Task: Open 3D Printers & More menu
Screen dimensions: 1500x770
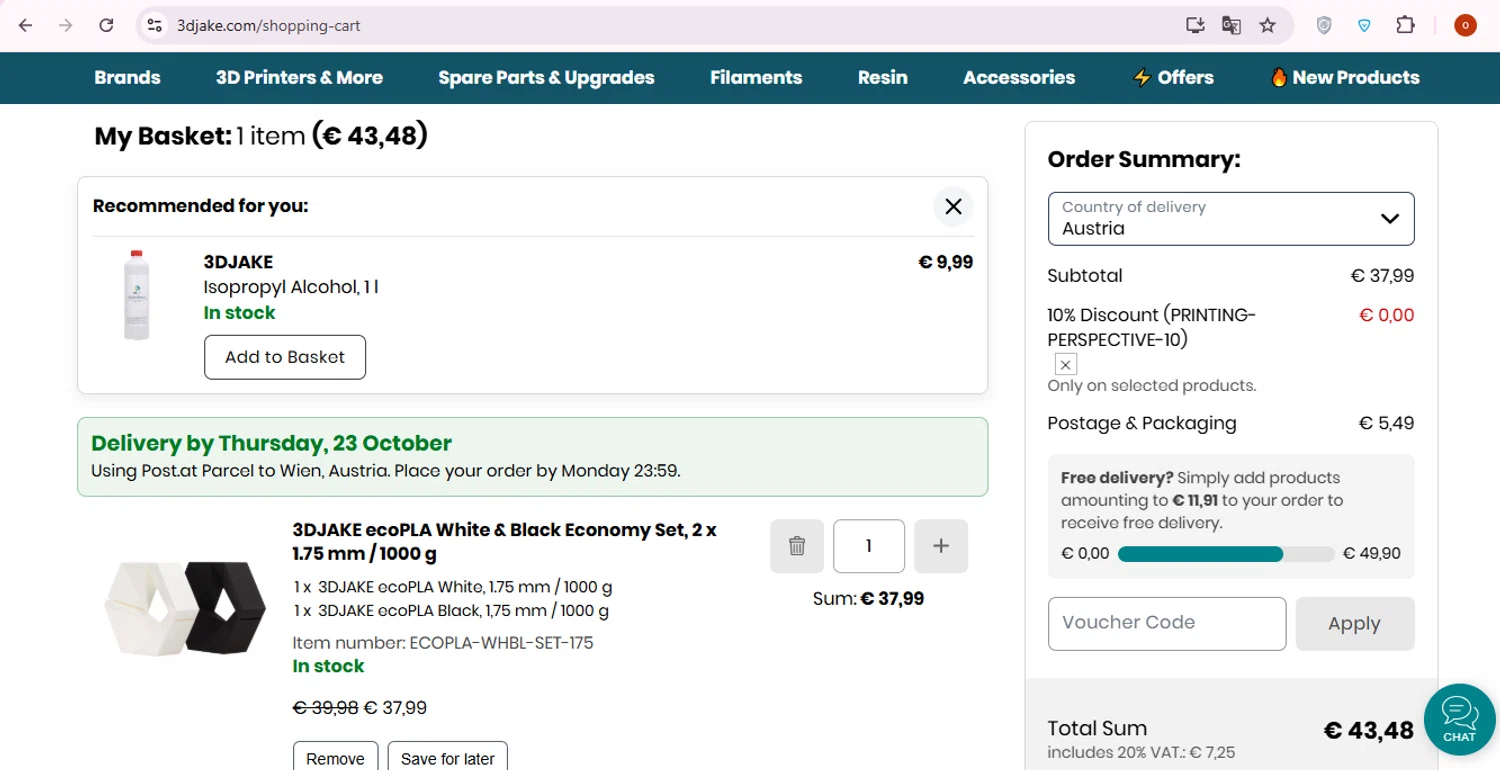Action: tap(299, 78)
